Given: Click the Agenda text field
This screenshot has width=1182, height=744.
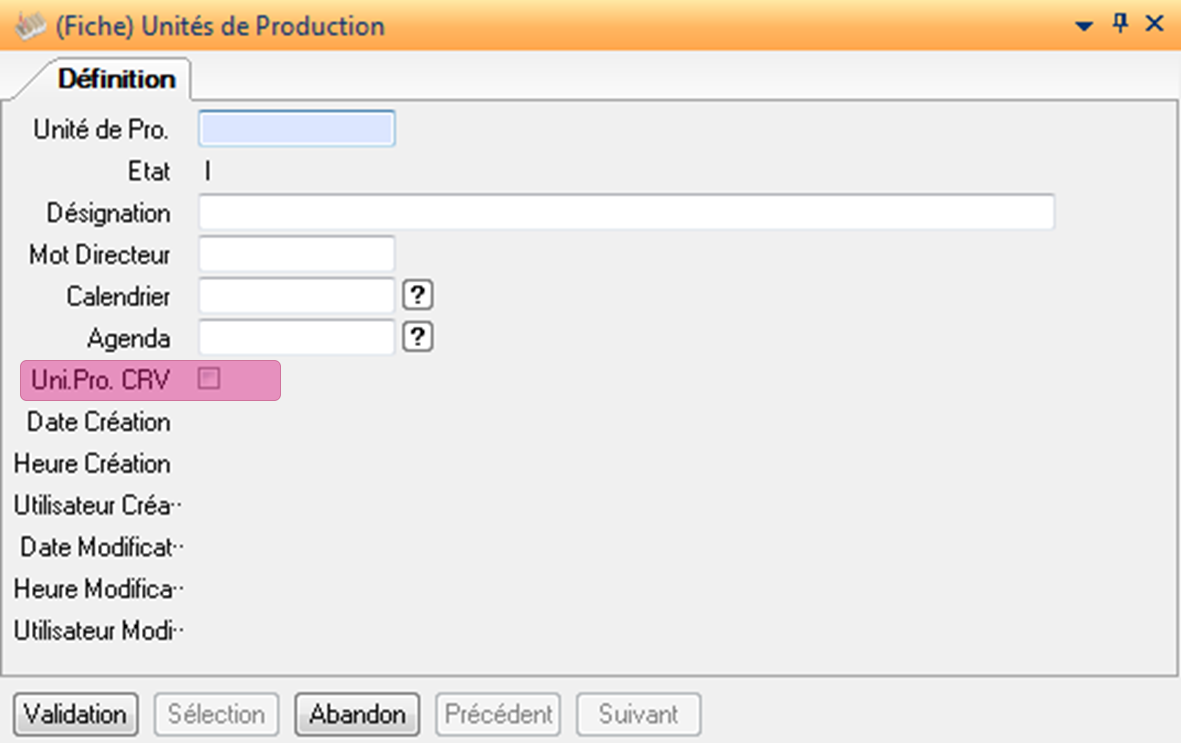Looking at the screenshot, I should (297, 338).
